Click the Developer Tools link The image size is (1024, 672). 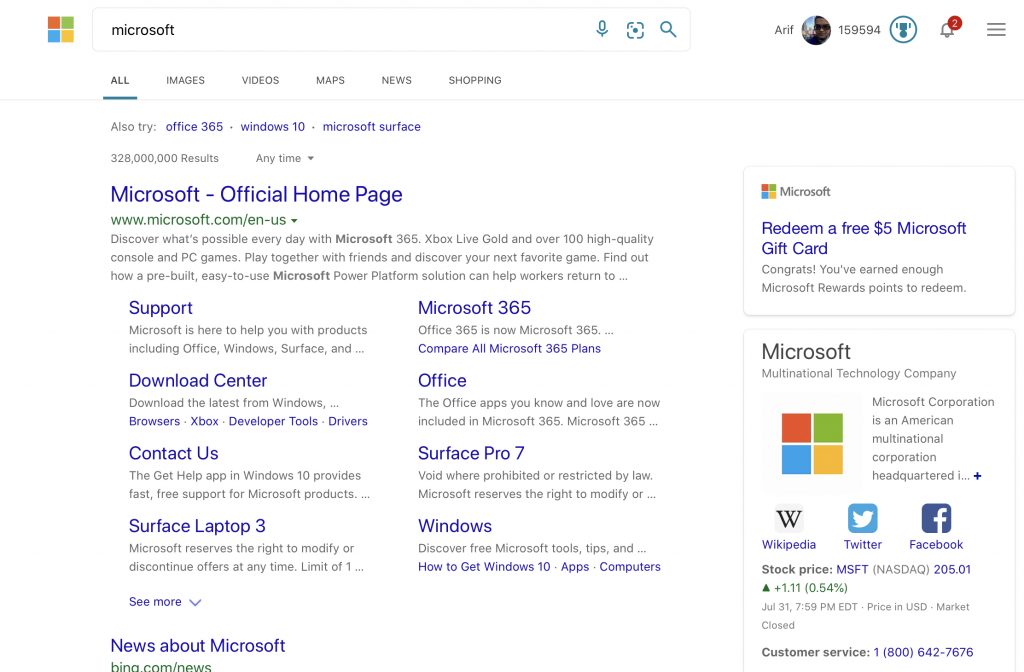click(273, 421)
